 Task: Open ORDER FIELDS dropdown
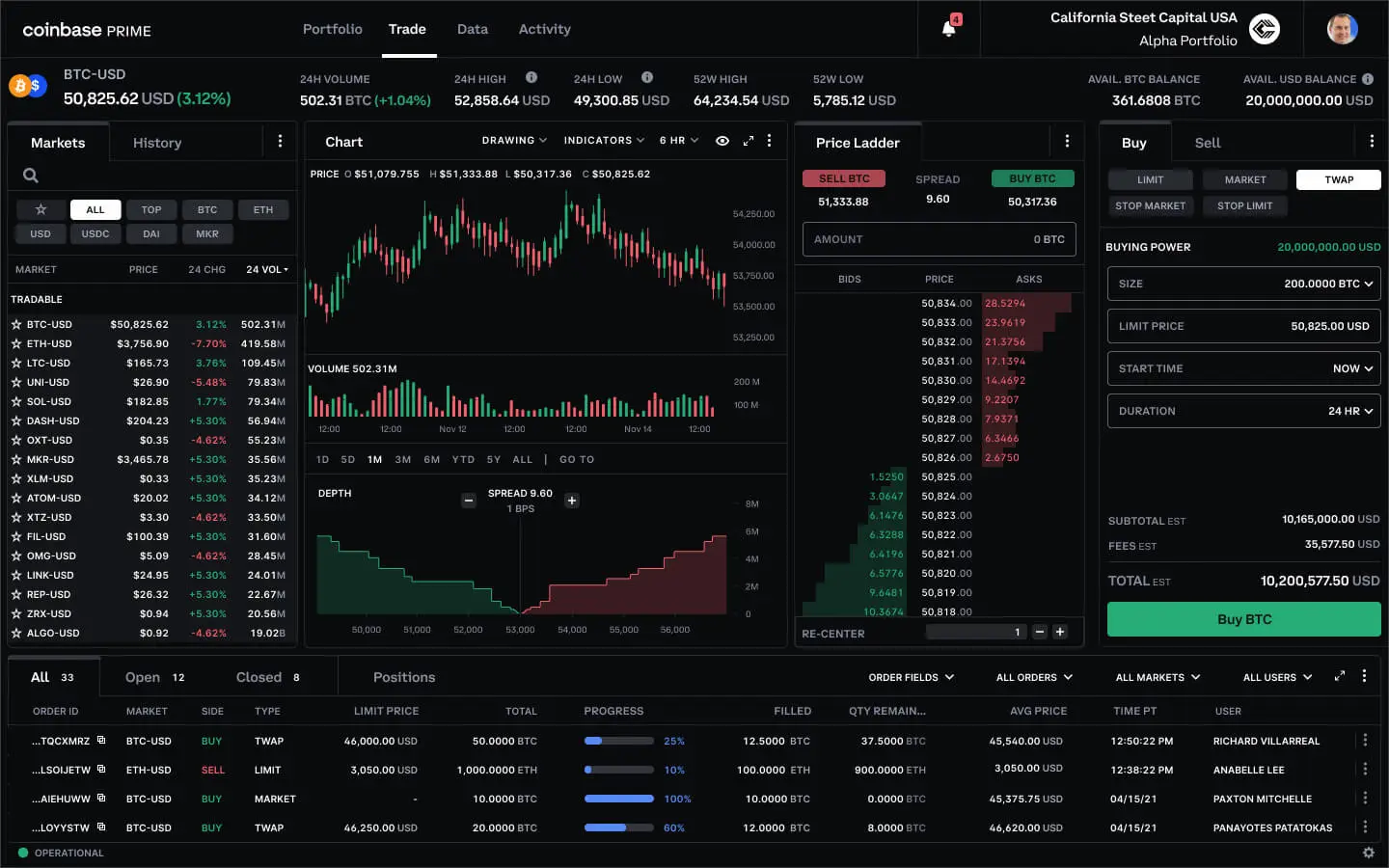(x=912, y=677)
